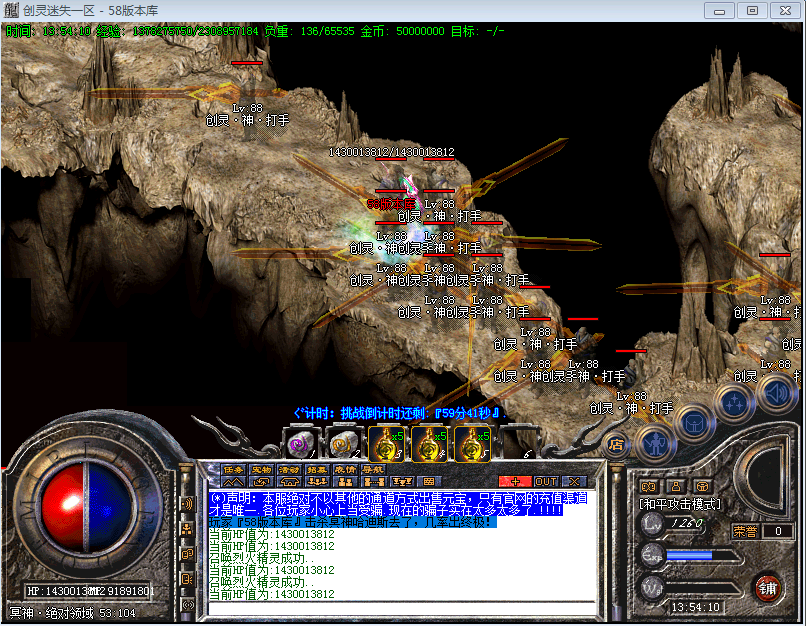Click the 1430013812/1430013812 HP label above player
The height and width of the screenshot is (626, 806).
pos(391,152)
